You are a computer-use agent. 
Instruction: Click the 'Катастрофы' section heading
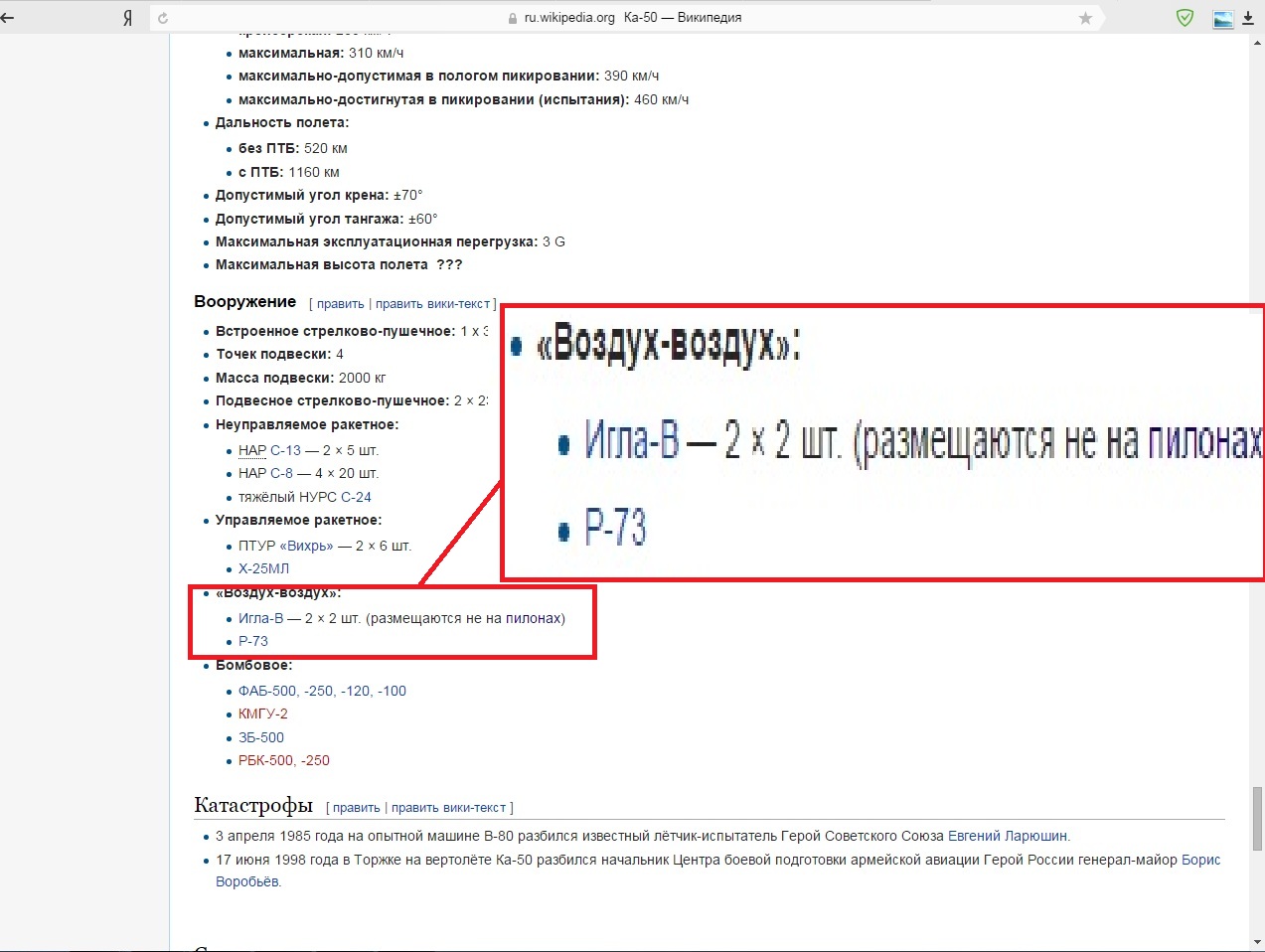pos(253,805)
